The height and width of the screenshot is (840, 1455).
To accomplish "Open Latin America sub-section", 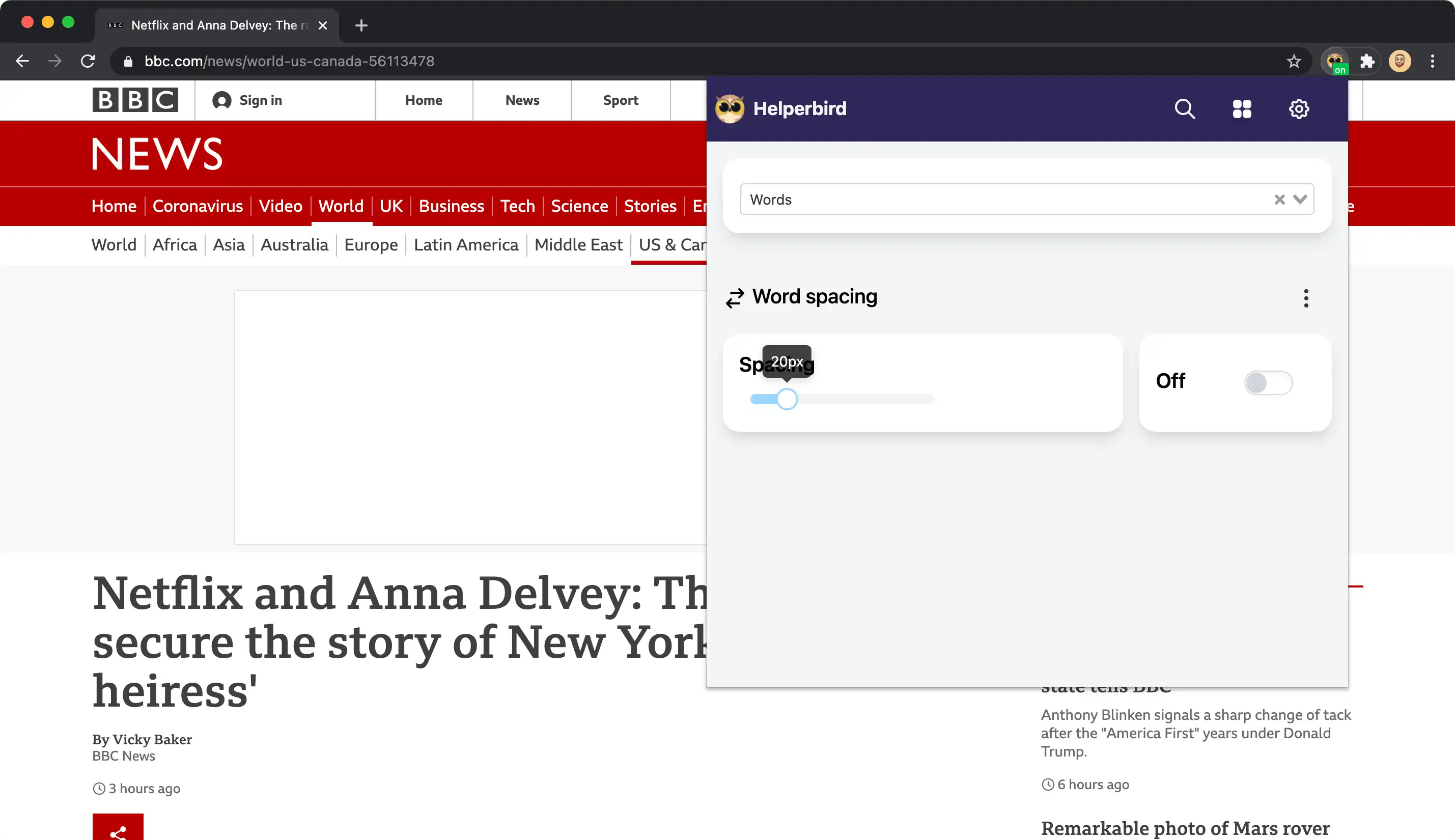I will point(466,244).
